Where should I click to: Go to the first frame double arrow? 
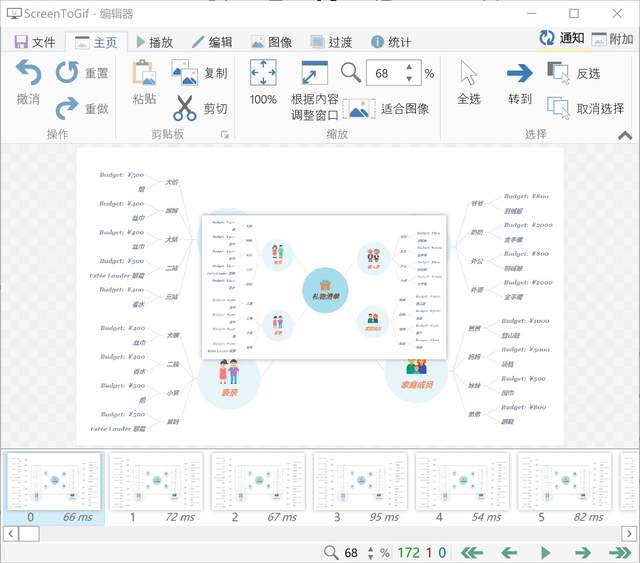472,553
